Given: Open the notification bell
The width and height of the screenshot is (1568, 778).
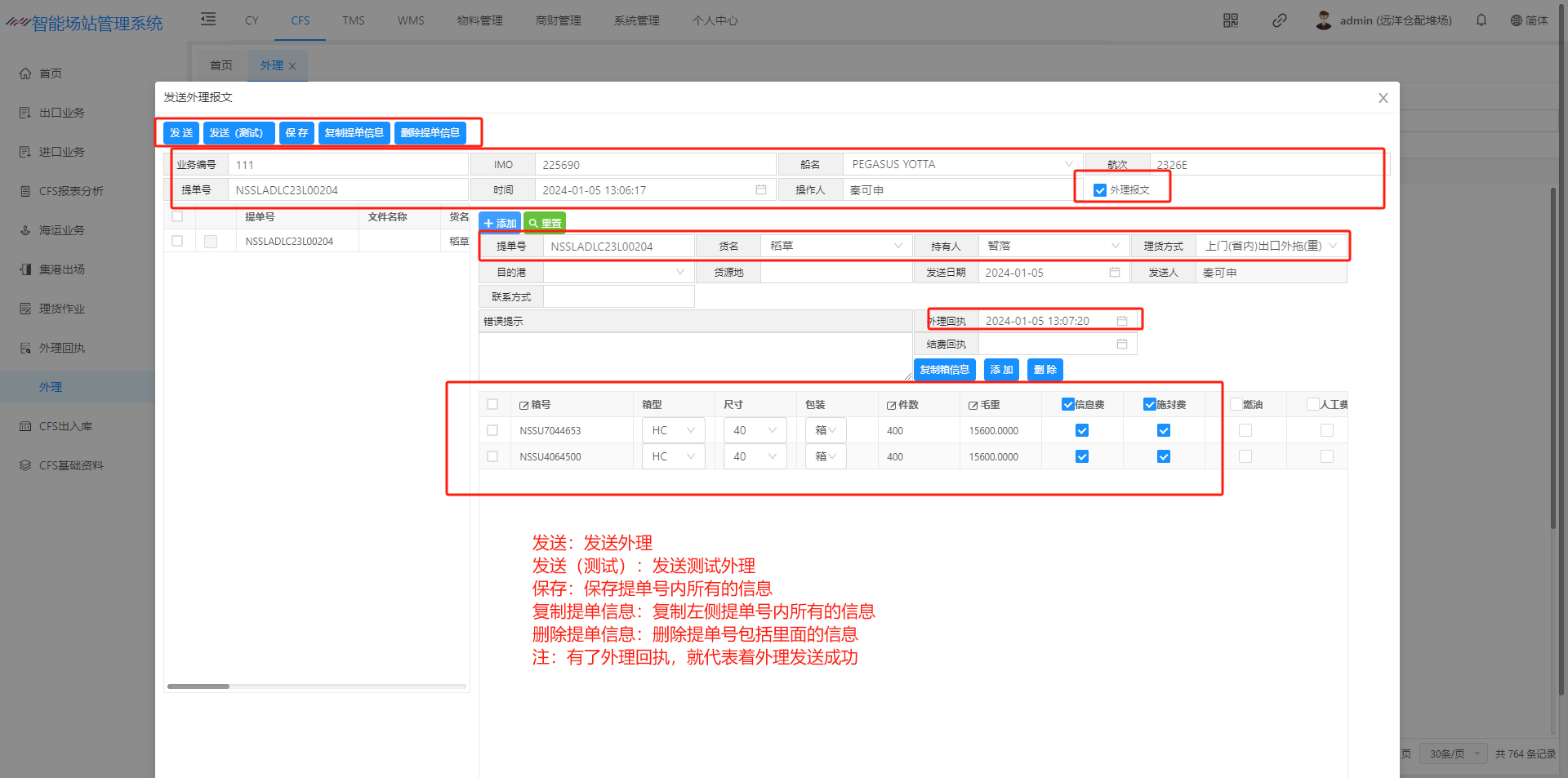Looking at the screenshot, I should (1481, 20).
